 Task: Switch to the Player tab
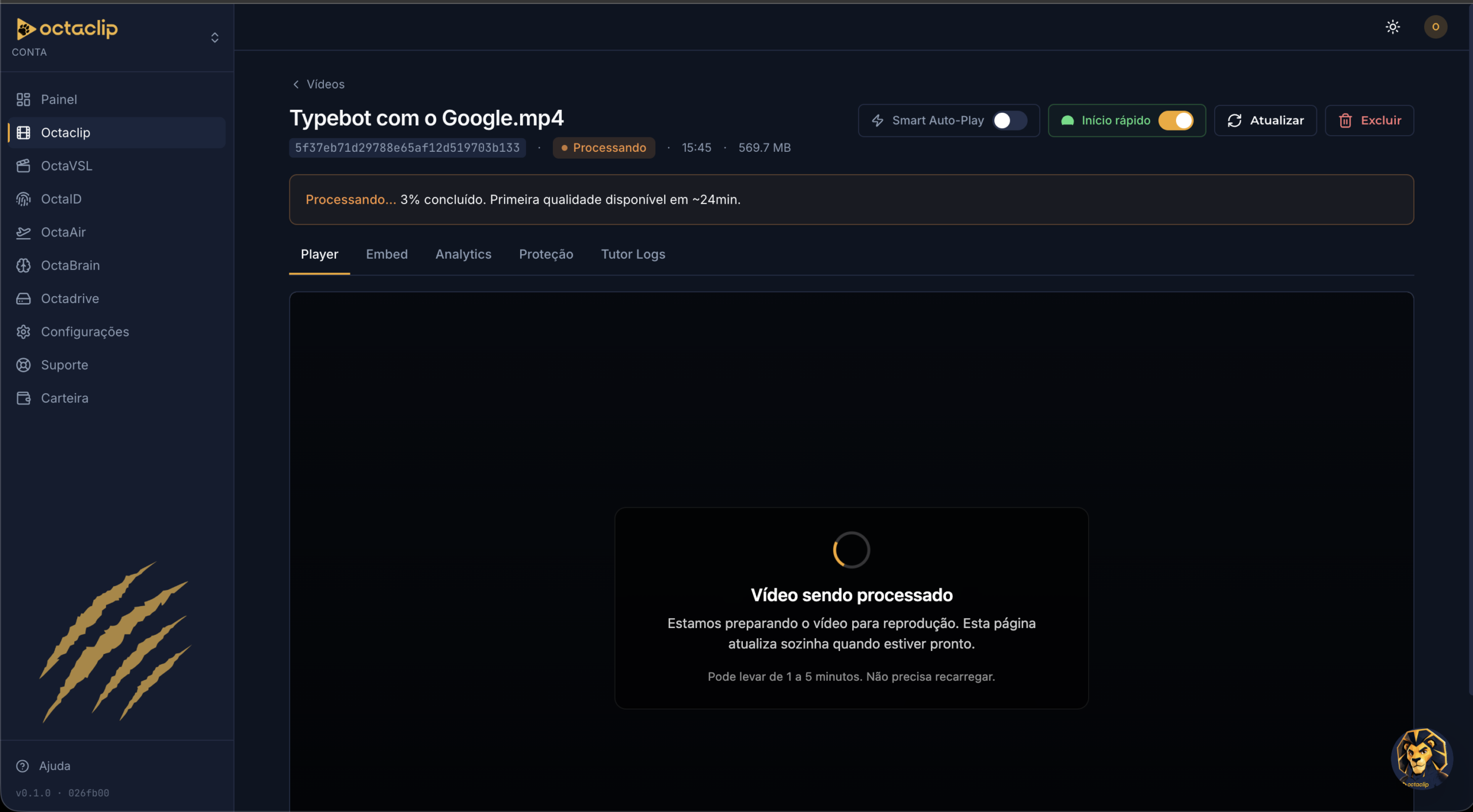tap(319, 254)
